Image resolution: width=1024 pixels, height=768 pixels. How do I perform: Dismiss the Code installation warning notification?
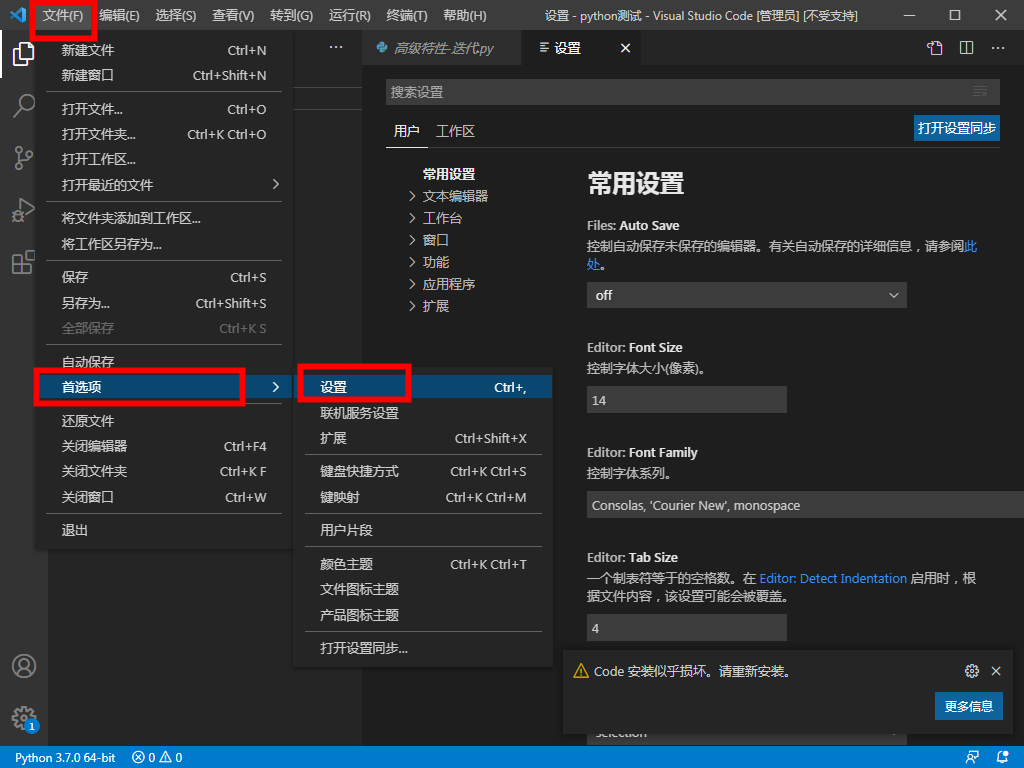pos(996,671)
